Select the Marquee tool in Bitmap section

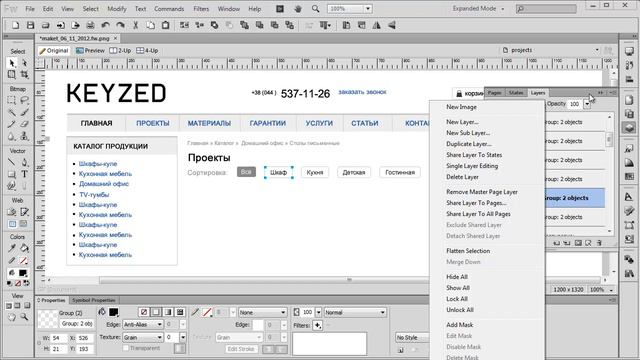11,100
